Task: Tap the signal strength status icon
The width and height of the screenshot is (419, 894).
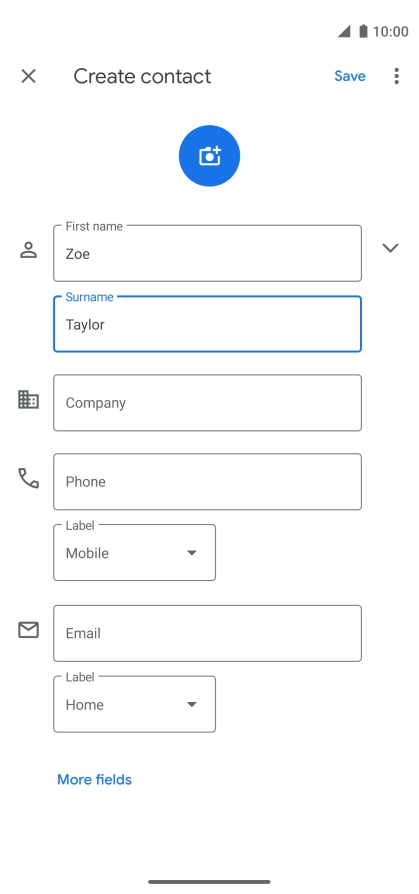Action: [344, 31]
